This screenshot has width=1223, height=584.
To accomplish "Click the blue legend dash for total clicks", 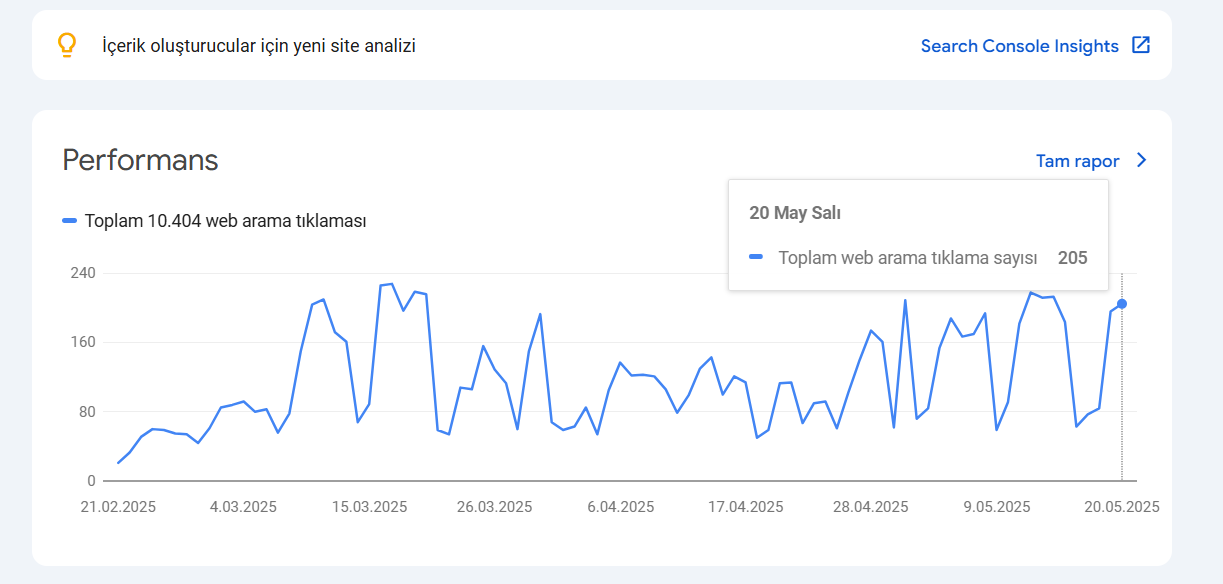I will 69,221.
